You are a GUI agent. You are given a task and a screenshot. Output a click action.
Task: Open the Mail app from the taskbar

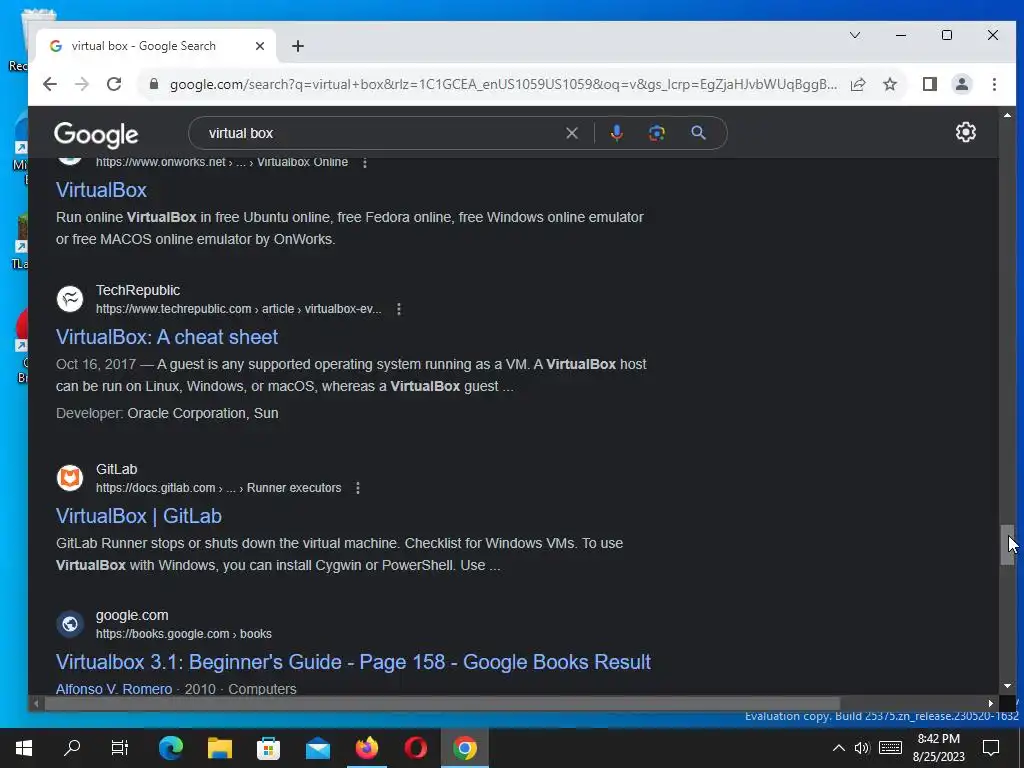pos(318,748)
